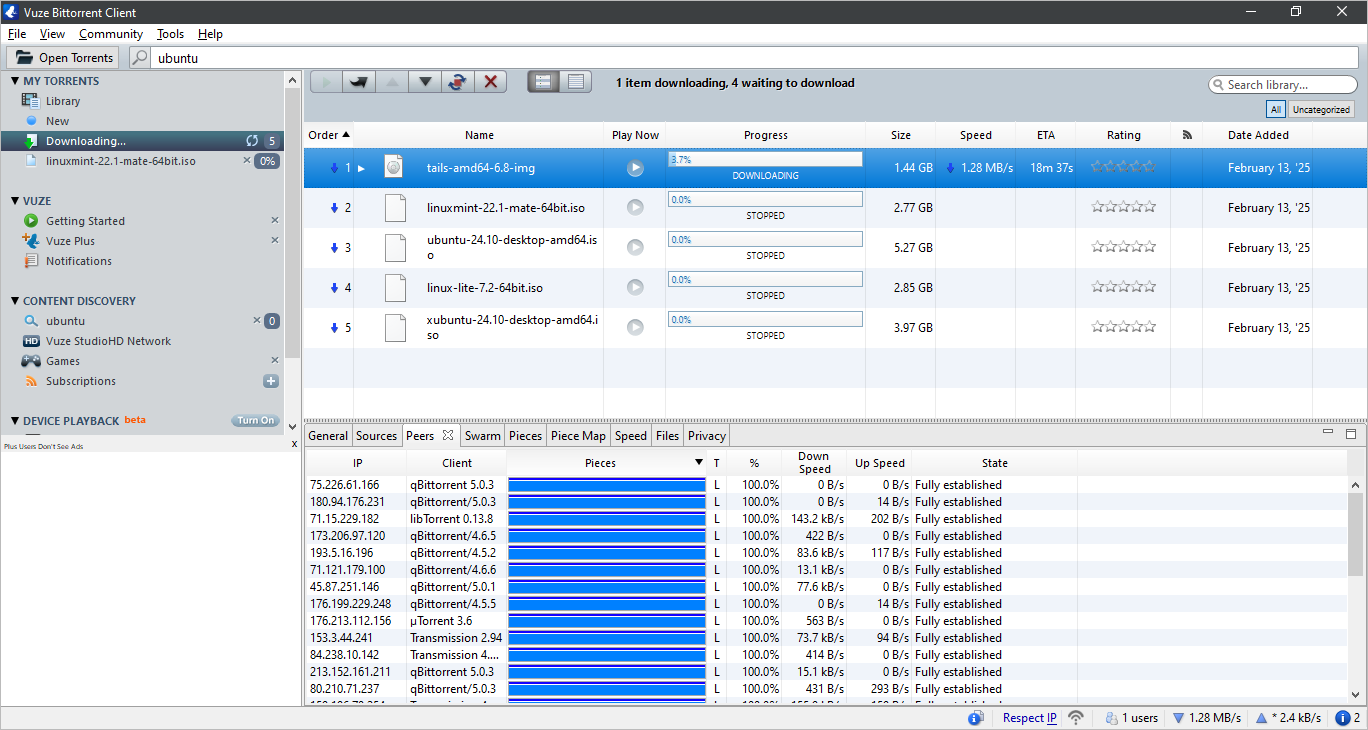Viewport: 1368px width, 730px height.
Task: Open the File menu
Action: click(x=17, y=34)
